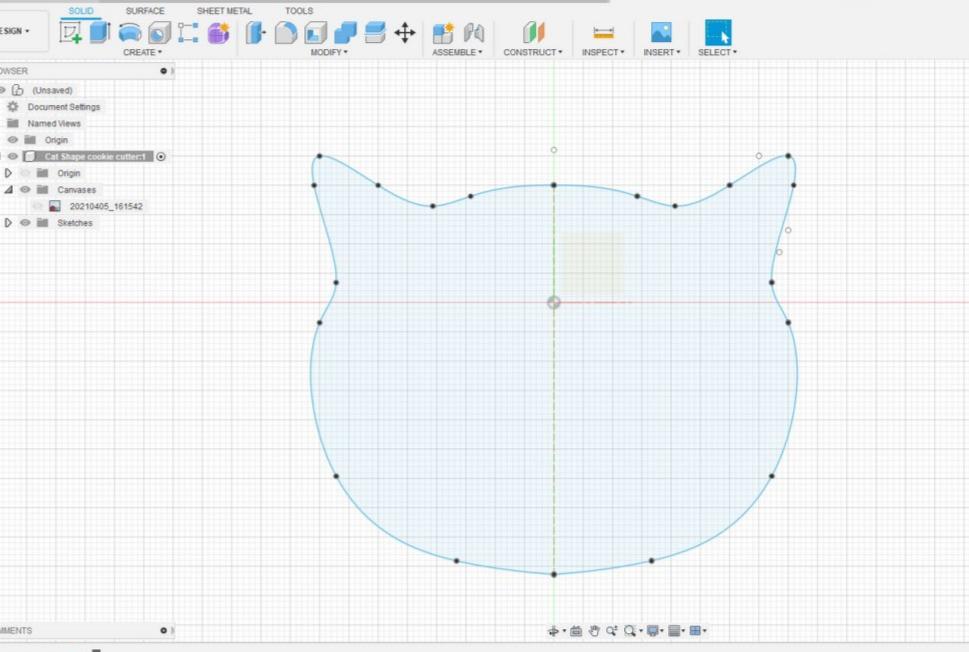Select the Combine tool icon

click(x=345, y=32)
